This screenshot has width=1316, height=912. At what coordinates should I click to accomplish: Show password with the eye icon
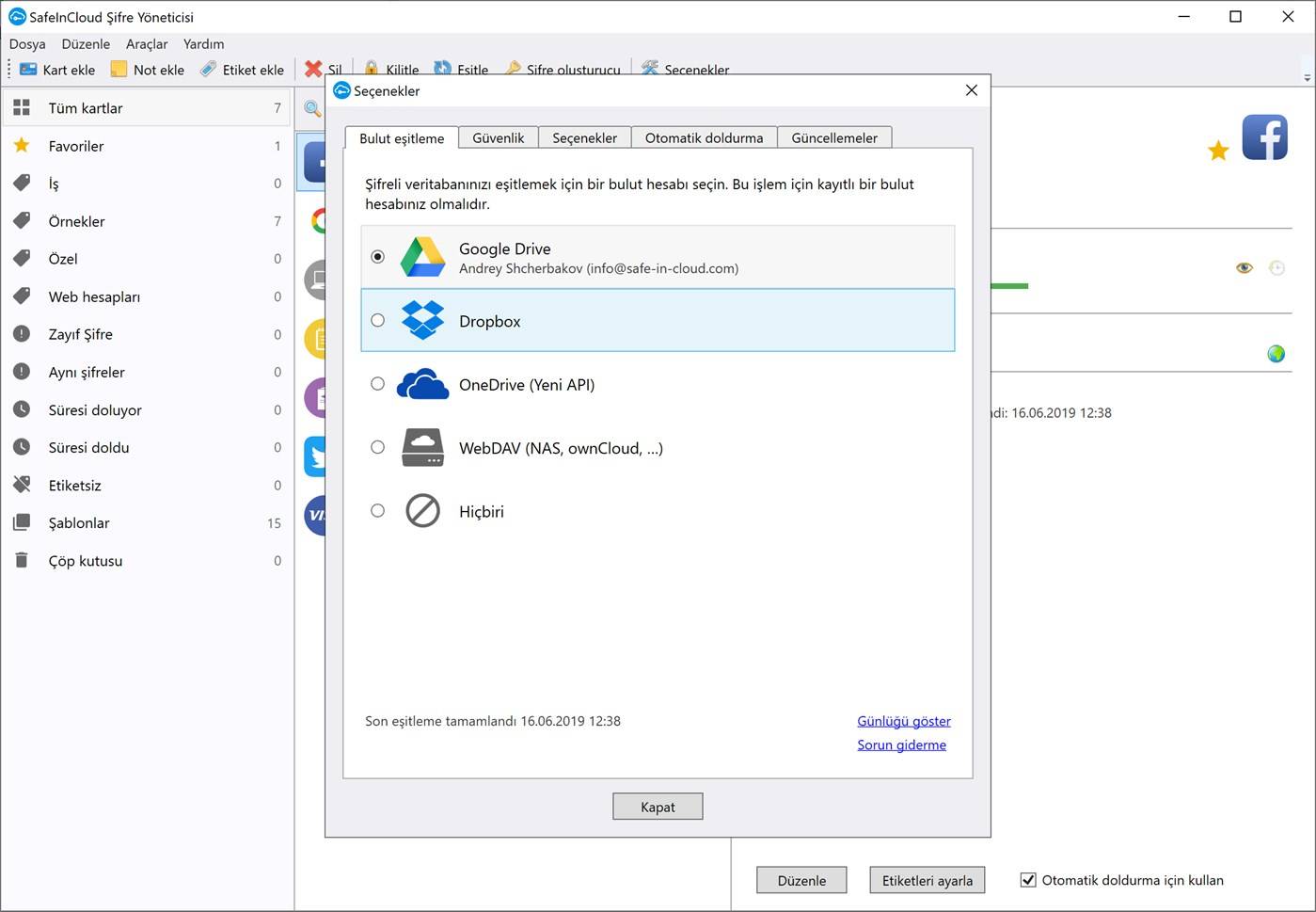coord(1244,268)
